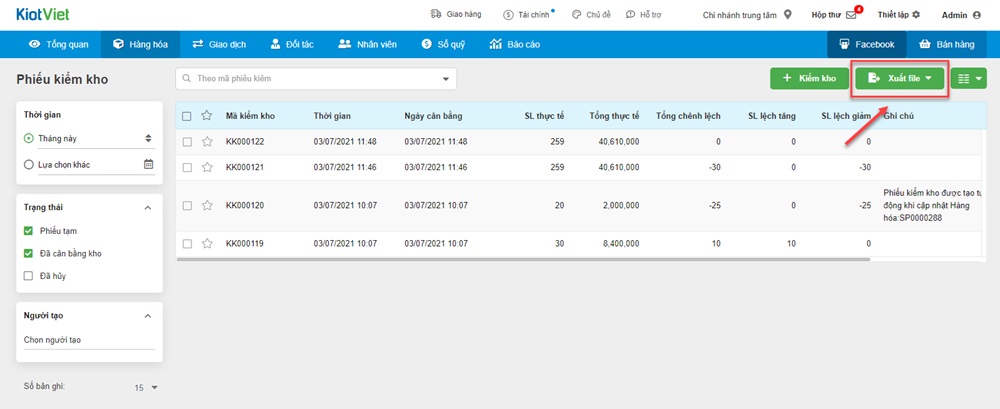Open the column display options dropdown

(967, 78)
